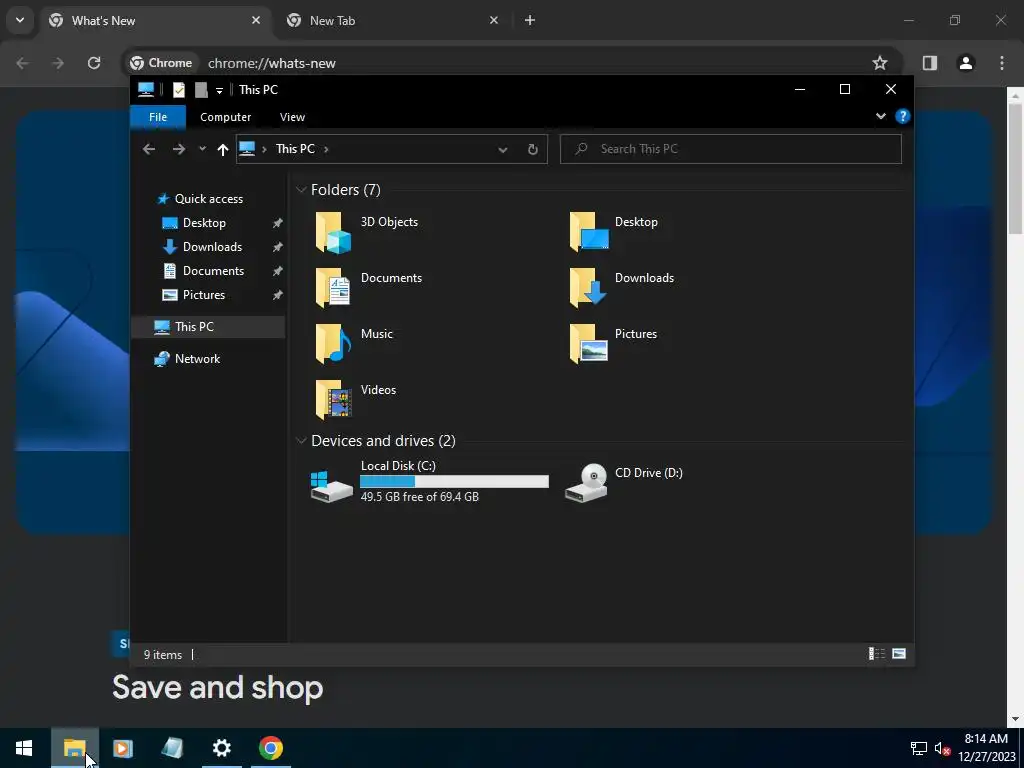The image size is (1024, 768).
Task: Click File Explorer taskbar icon
Action: (74, 748)
